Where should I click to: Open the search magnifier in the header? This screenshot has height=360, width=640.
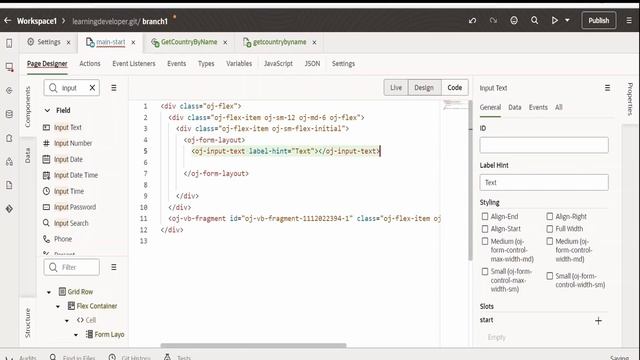[534, 20]
